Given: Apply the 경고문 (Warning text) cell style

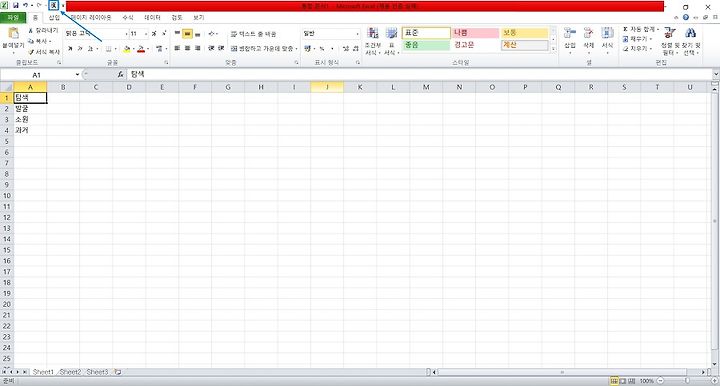Looking at the screenshot, I should pos(475,45).
